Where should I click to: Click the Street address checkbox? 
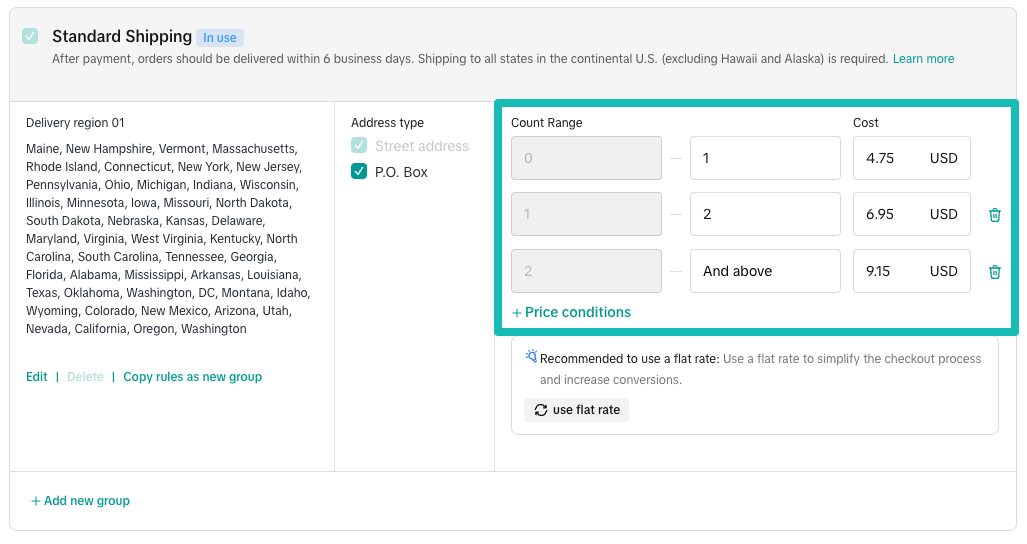pyautogui.click(x=359, y=146)
